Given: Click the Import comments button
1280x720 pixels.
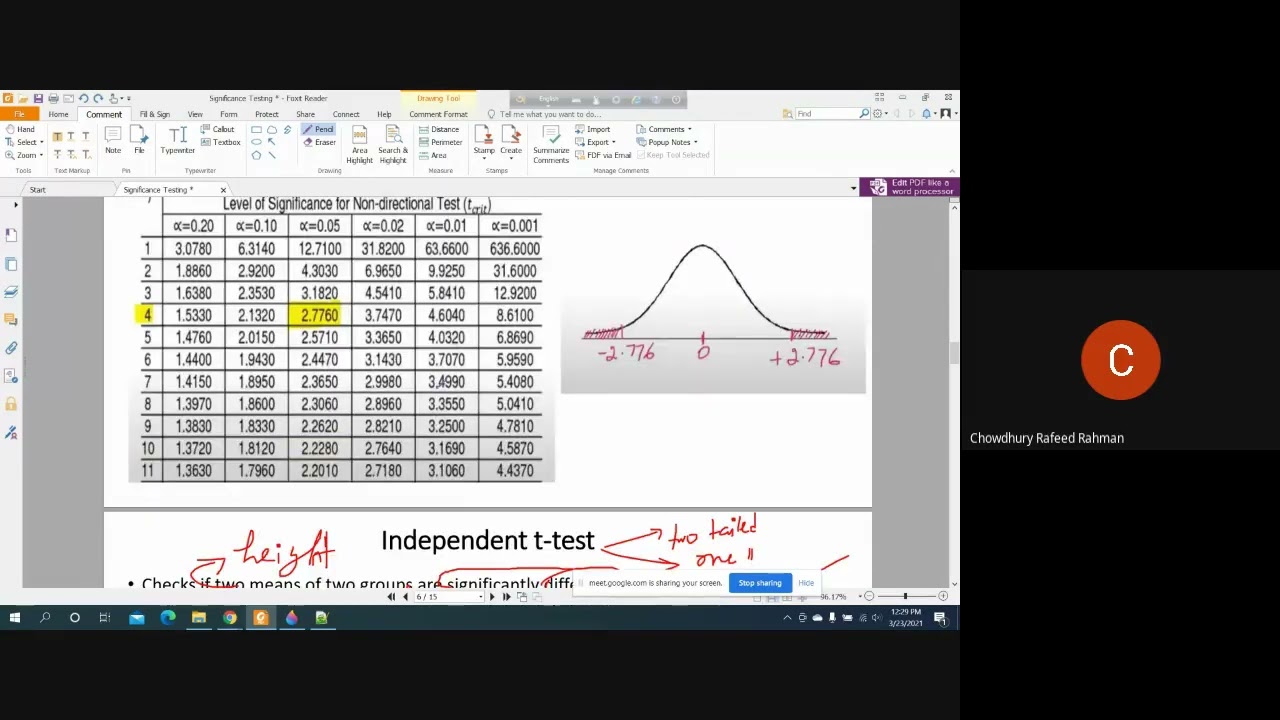Looking at the screenshot, I should 592,129.
